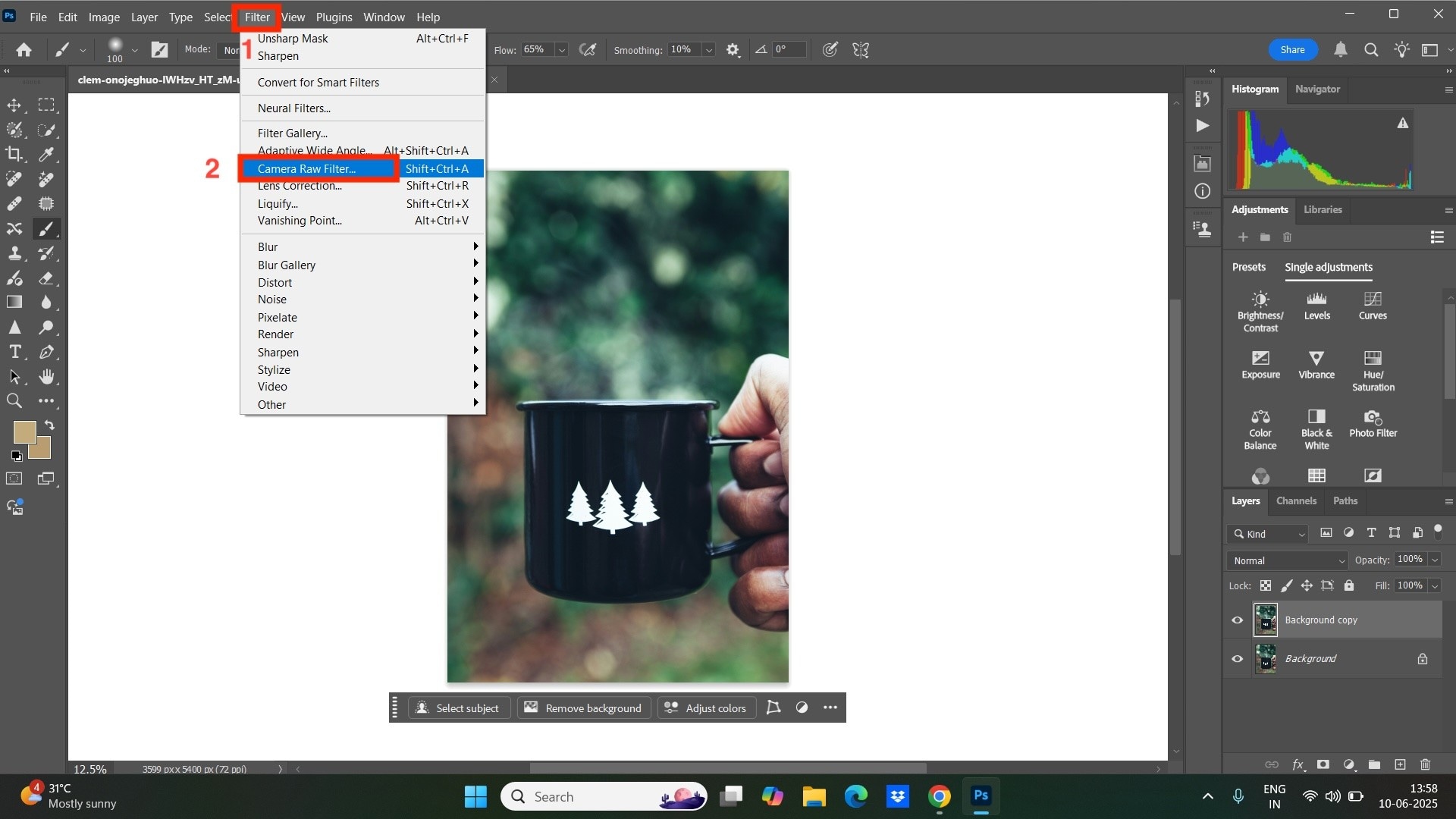Select the Rectangular Marquee tool
This screenshot has height=819, width=1456.
pyautogui.click(x=47, y=105)
